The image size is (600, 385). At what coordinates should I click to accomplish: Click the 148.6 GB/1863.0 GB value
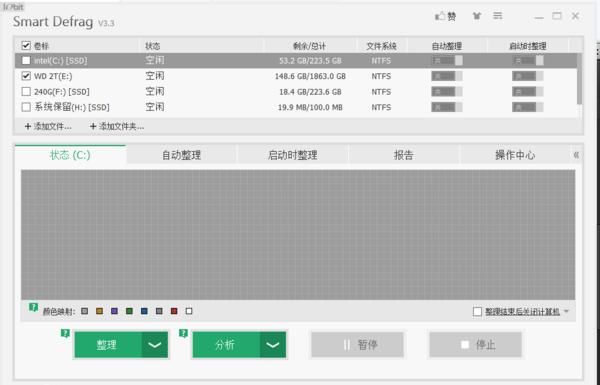tap(310, 76)
